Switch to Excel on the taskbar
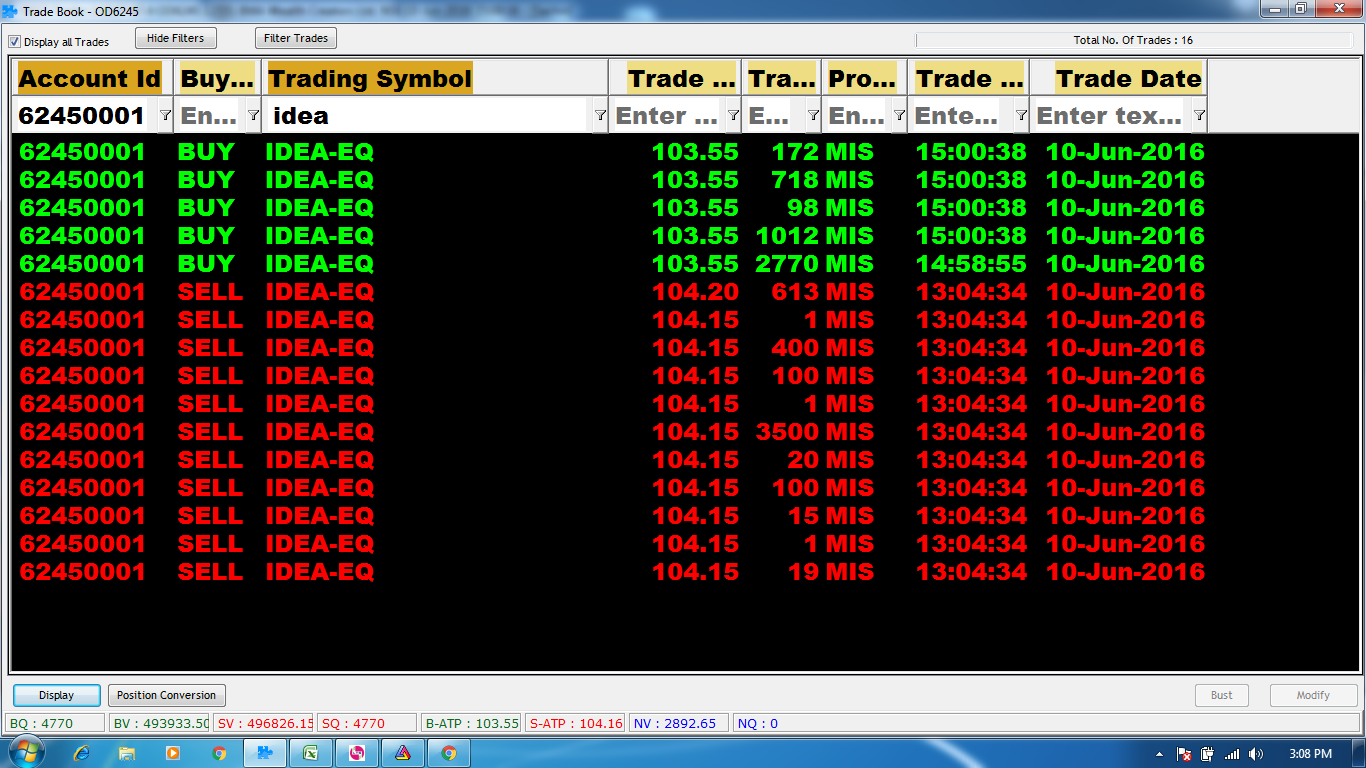The height and width of the screenshot is (768, 1366). [x=311, y=753]
